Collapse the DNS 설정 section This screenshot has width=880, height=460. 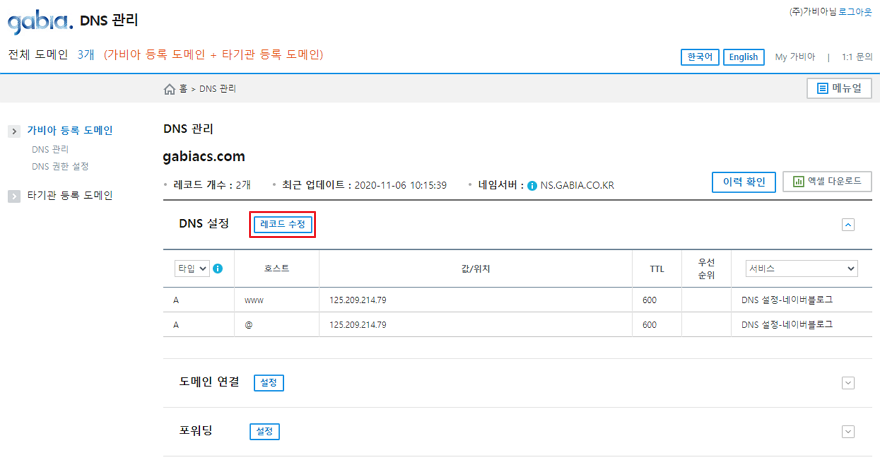pos(848,225)
